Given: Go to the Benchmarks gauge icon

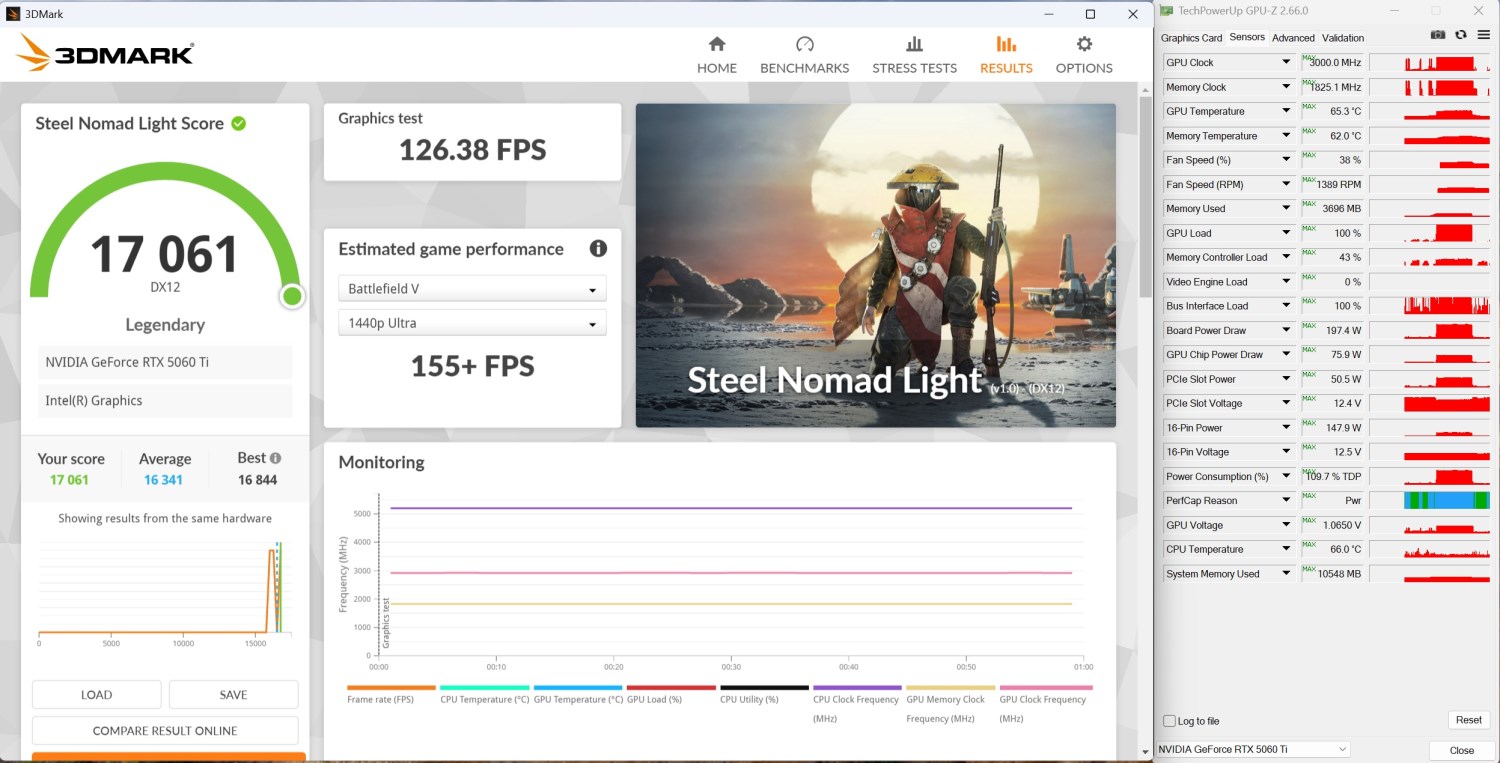Looking at the screenshot, I should (804, 45).
